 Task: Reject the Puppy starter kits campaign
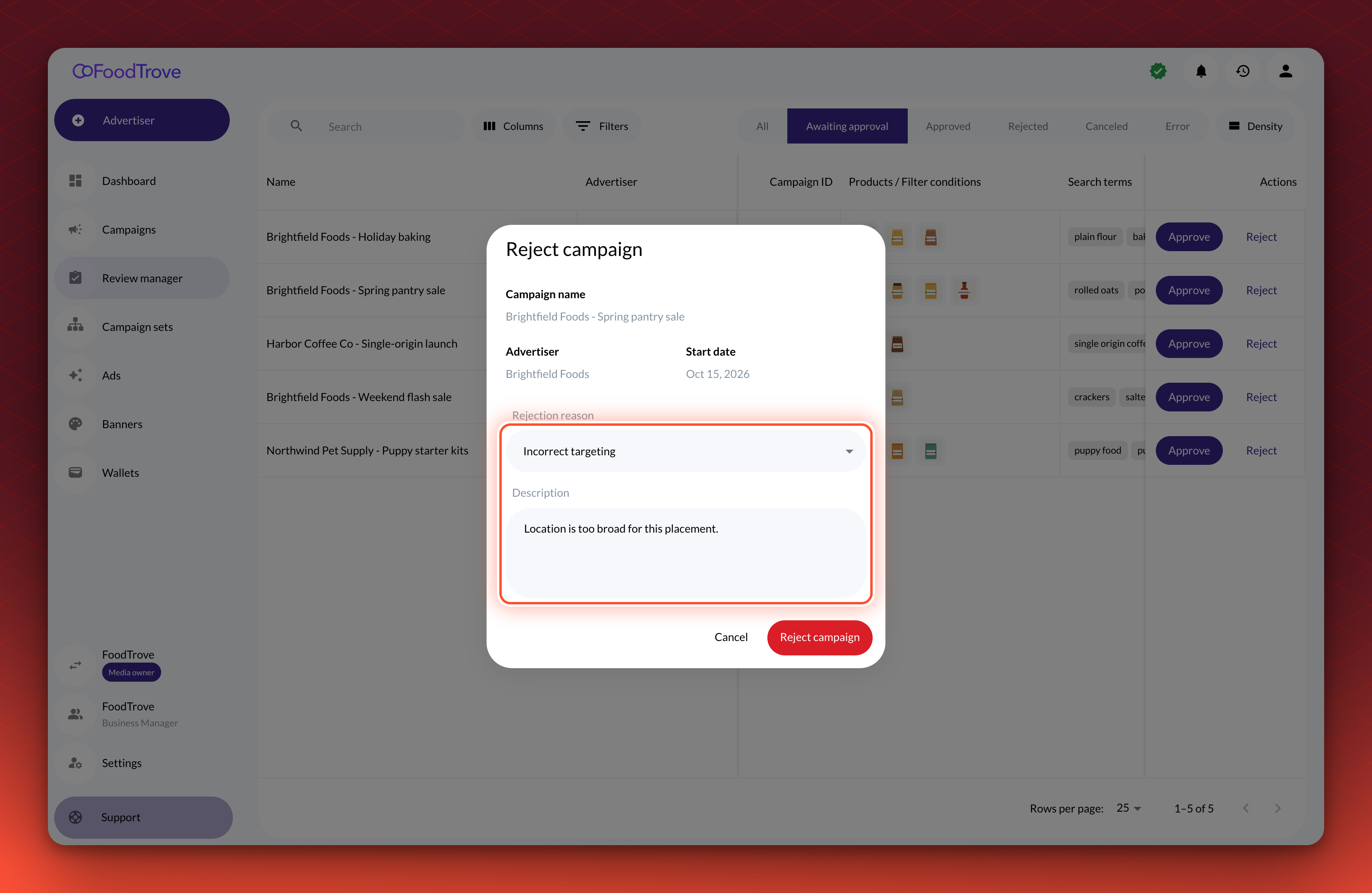coord(1261,450)
